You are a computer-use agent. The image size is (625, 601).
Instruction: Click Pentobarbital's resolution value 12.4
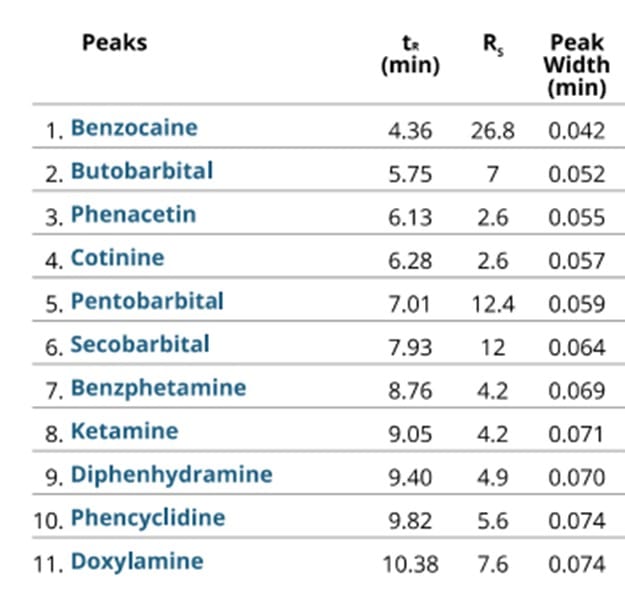point(492,303)
